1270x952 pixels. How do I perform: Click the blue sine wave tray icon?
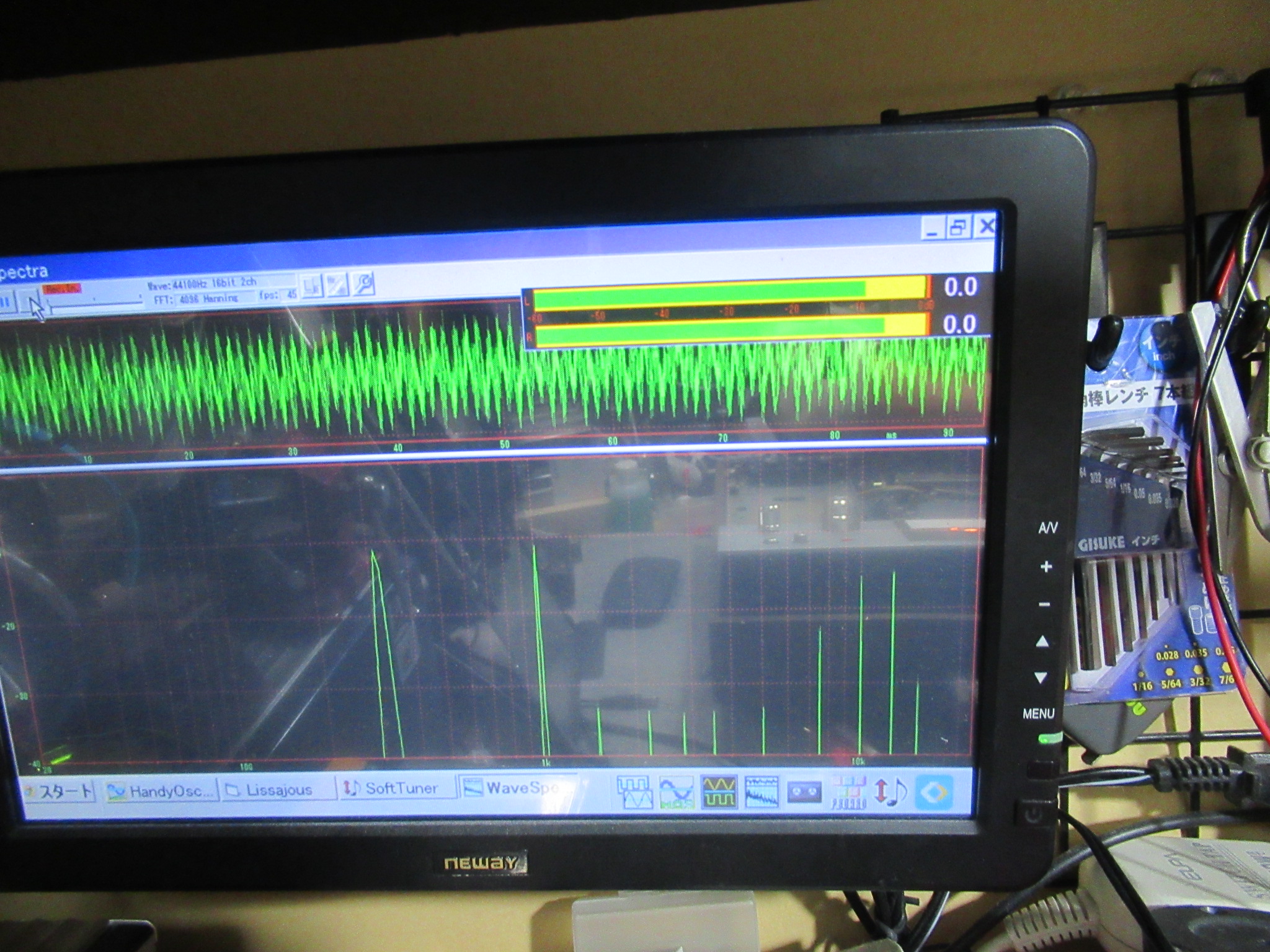pos(677,793)
